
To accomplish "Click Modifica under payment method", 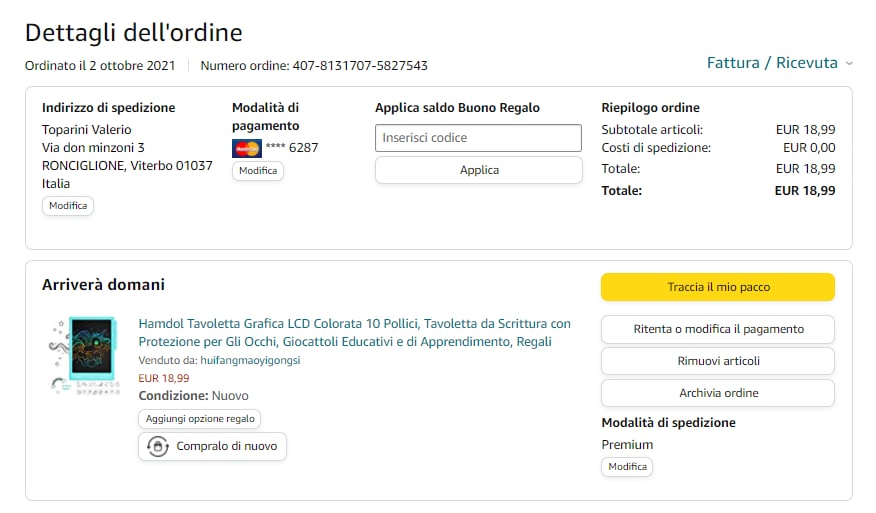I will click(258, 171).
